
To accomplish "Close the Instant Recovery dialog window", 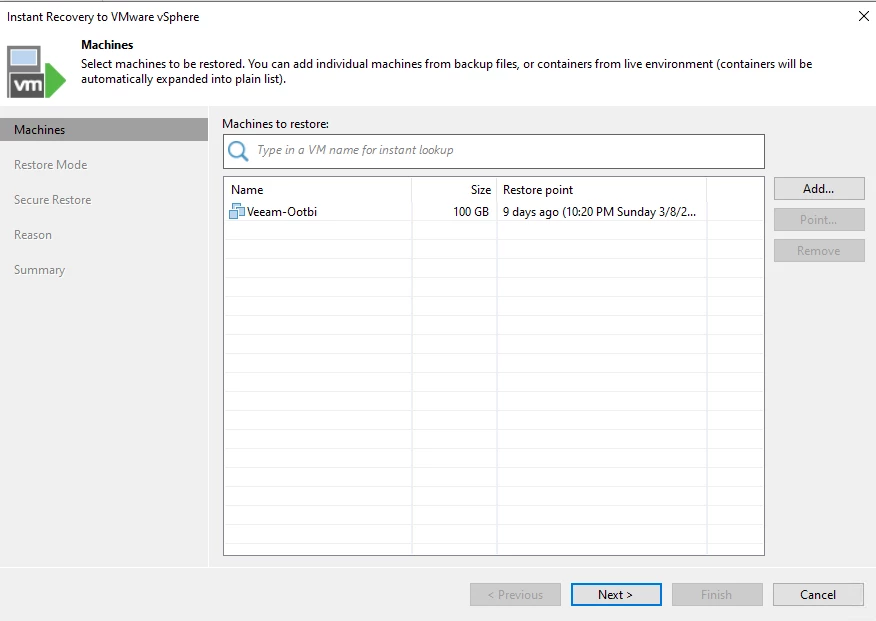I will pos(864,16).
